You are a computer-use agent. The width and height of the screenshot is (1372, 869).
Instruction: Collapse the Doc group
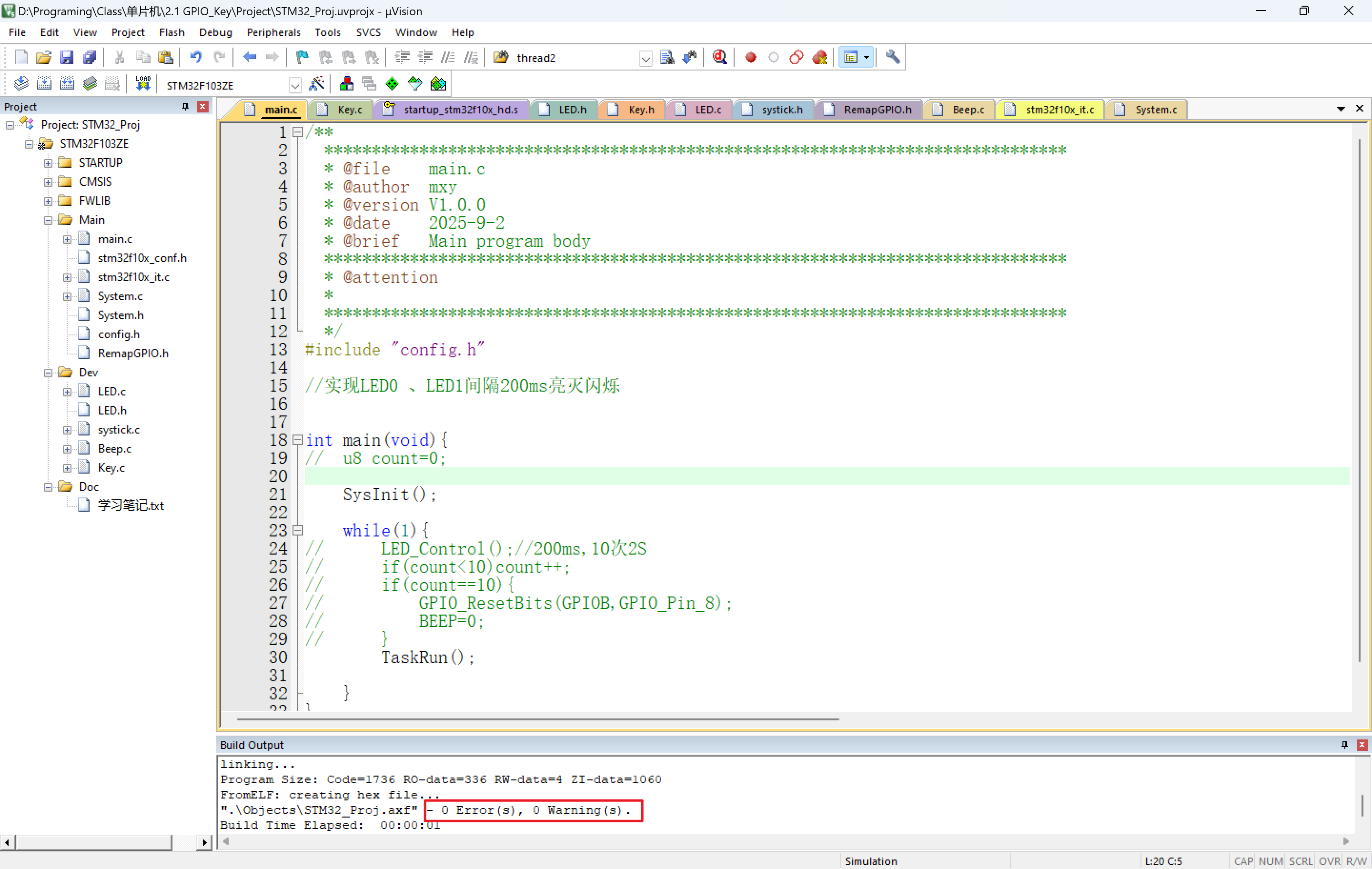click(x=48, y=487)
